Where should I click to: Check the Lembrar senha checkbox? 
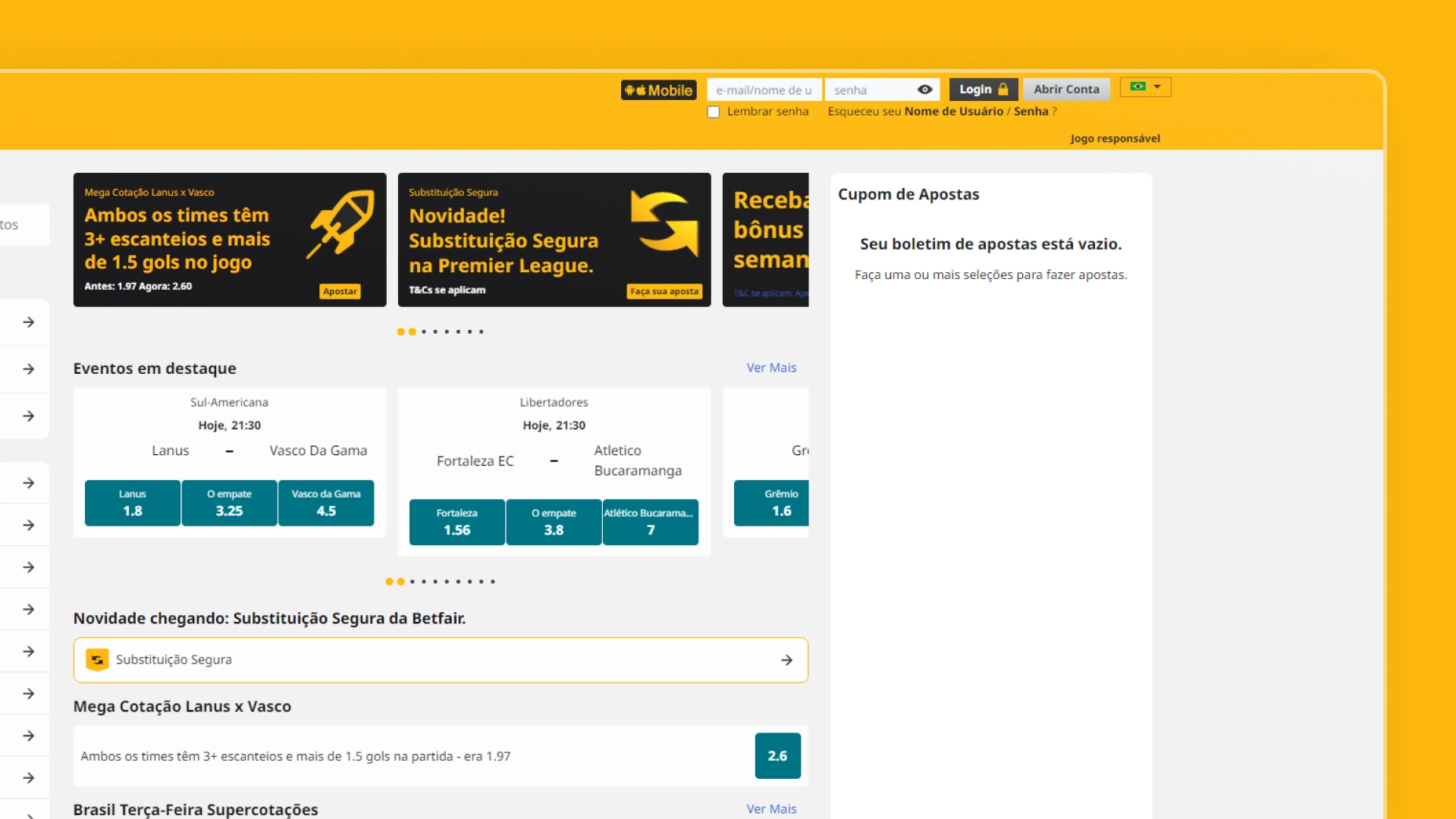[x=714, y=112]
